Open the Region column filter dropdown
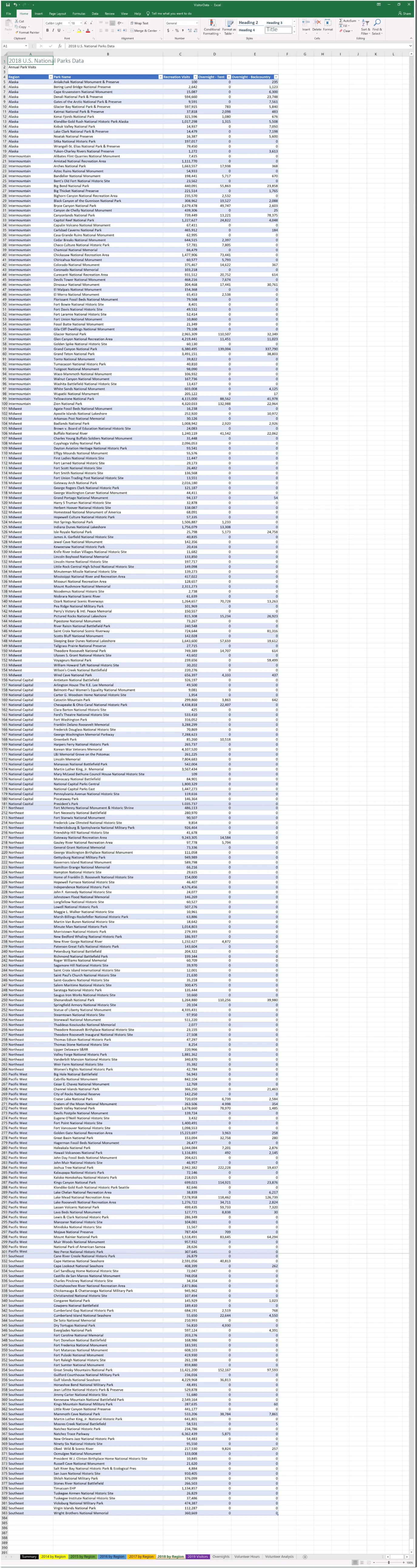 coord(50,77)
